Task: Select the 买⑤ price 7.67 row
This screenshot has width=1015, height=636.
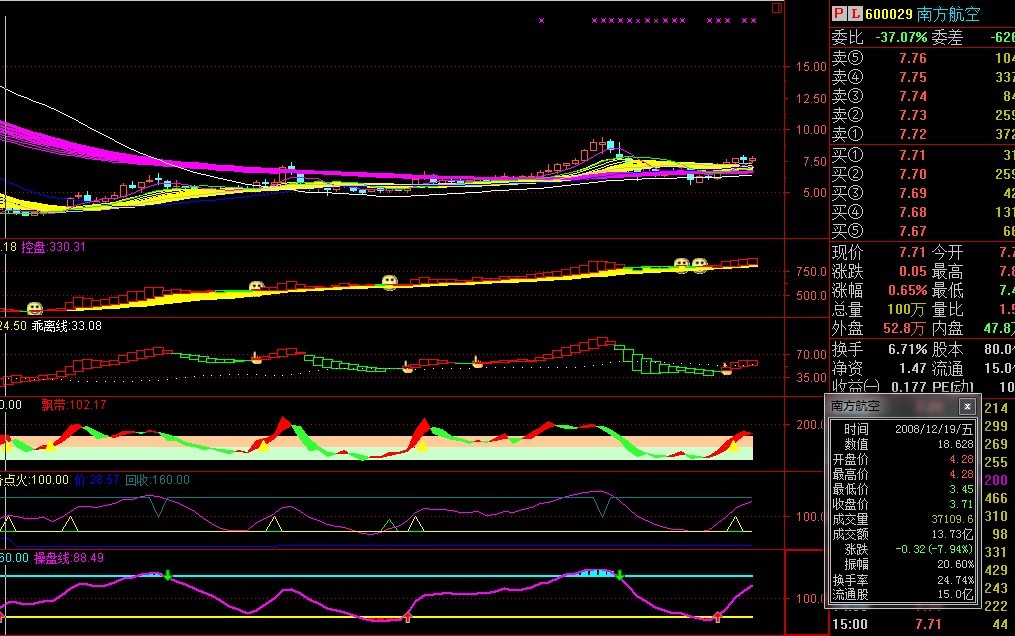Action: coord(923,231)
